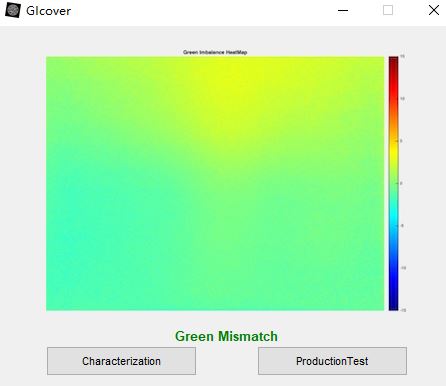Click the Green Mismatch label
This screenshot has width=446, height=386.
tap(226, 336)
